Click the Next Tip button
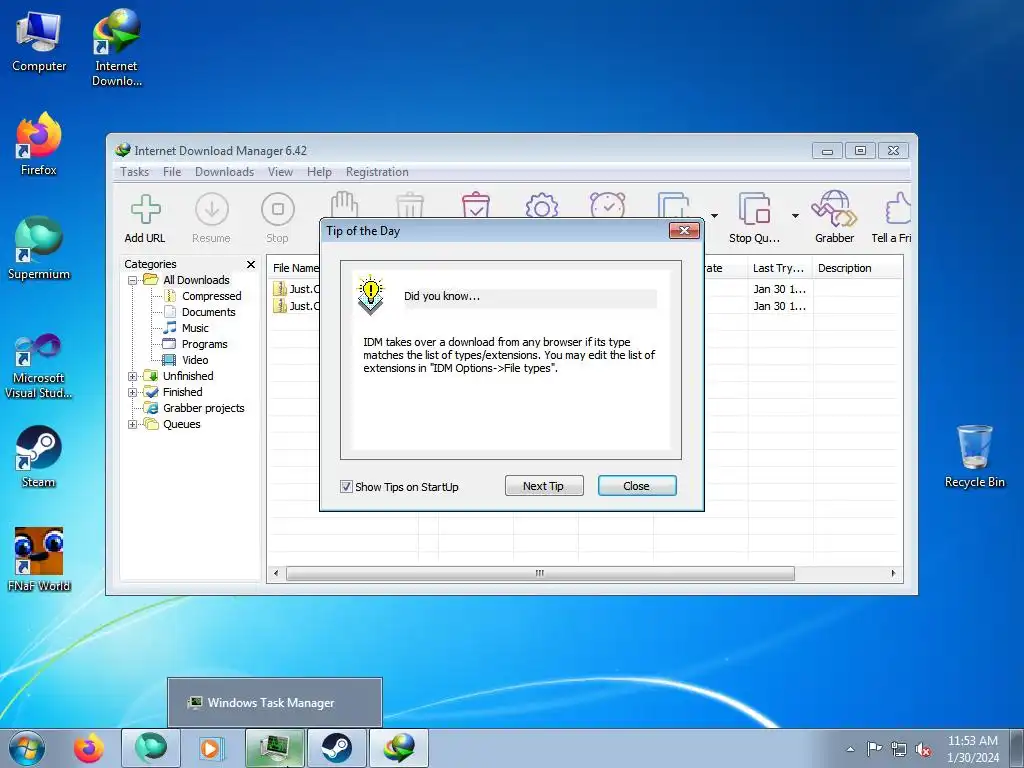The image size is (1024, 768). [x=543, y=486]
